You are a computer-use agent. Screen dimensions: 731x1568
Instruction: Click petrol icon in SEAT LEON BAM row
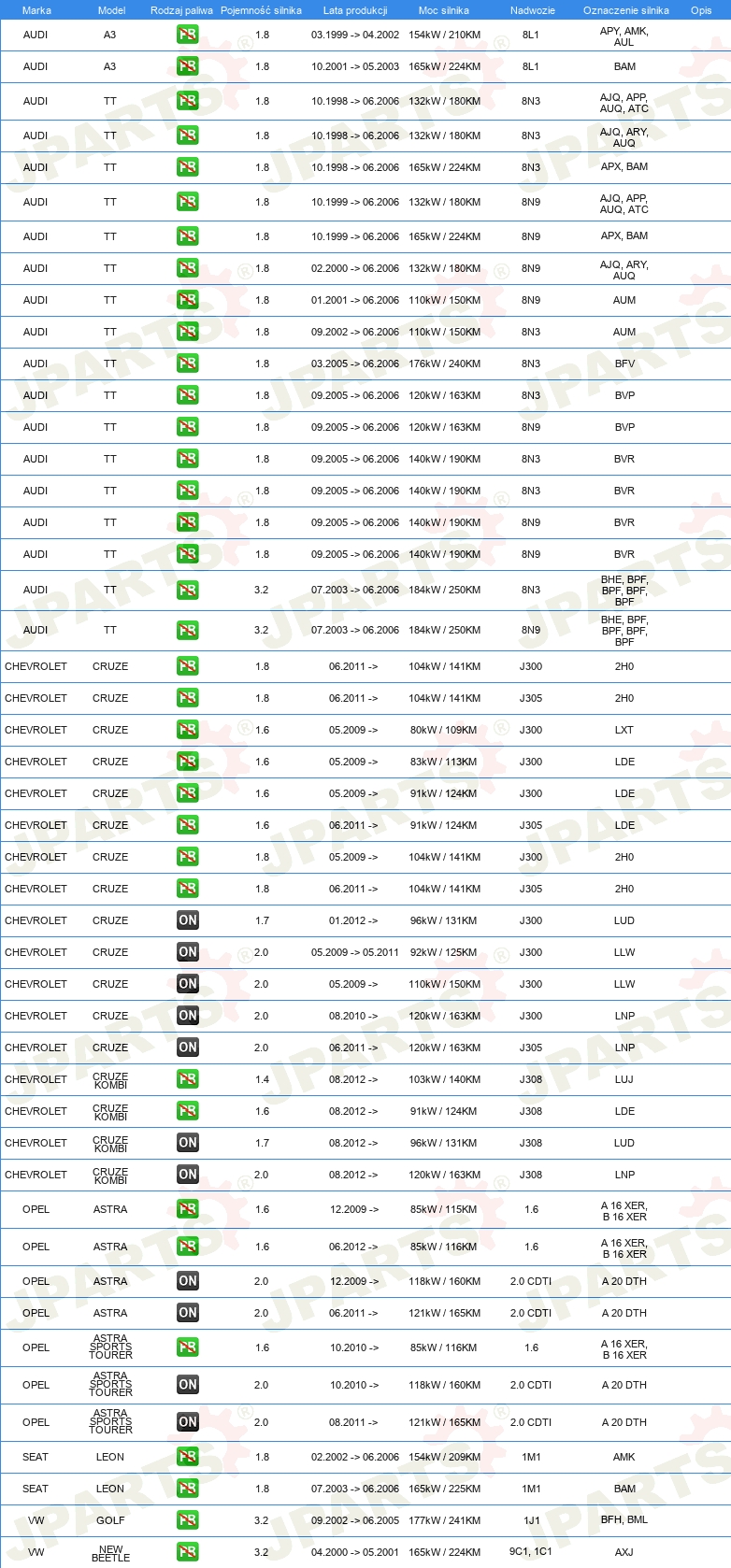pyautogui.click(x=187, y=1489)
